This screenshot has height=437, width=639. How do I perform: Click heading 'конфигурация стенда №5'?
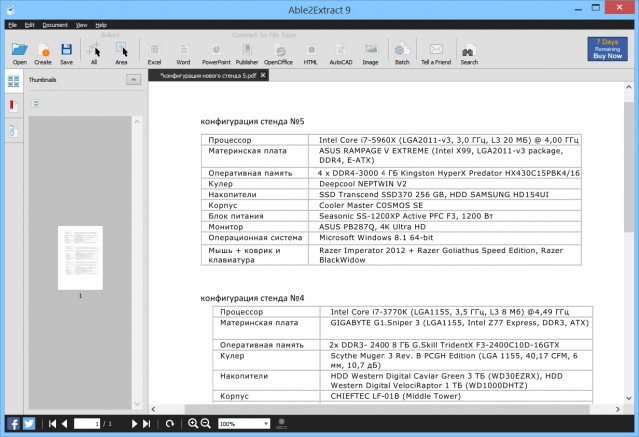pyautogui.click(x=252, y=121)
